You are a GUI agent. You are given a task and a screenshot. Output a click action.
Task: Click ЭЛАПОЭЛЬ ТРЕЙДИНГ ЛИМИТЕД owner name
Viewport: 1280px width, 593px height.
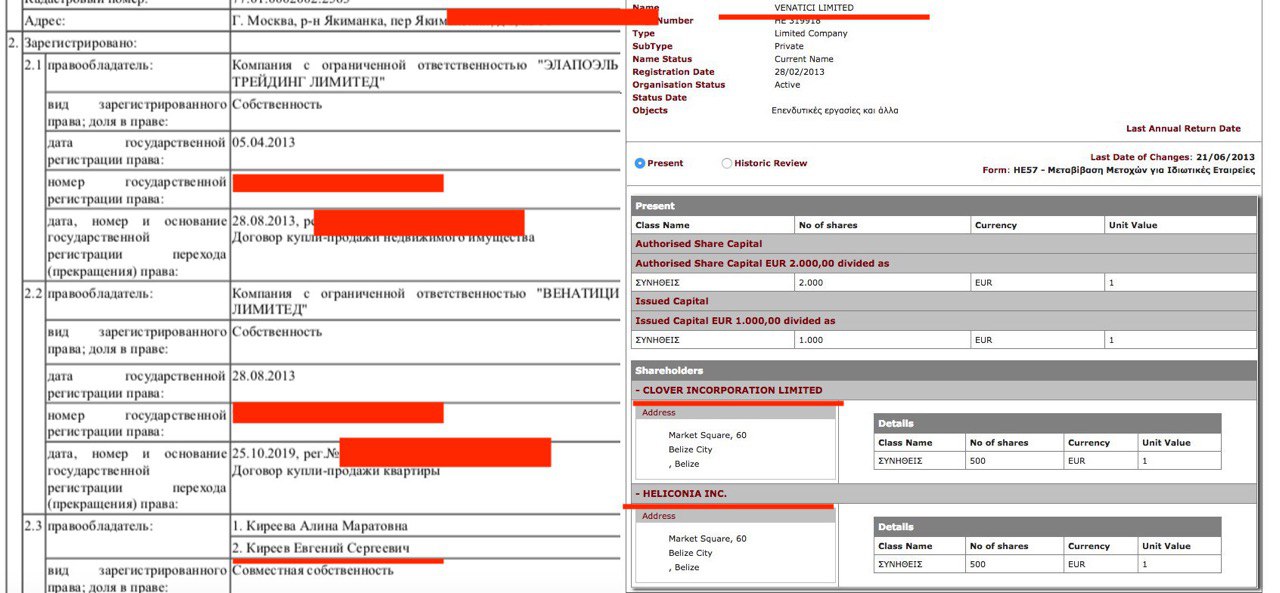(425, 73)
